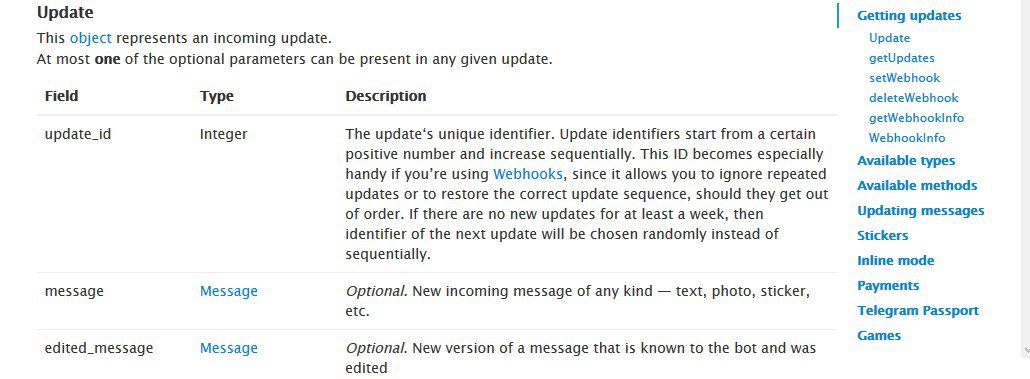
Task: Open Payments section in sidebar
Action: (x=887, y=286)
